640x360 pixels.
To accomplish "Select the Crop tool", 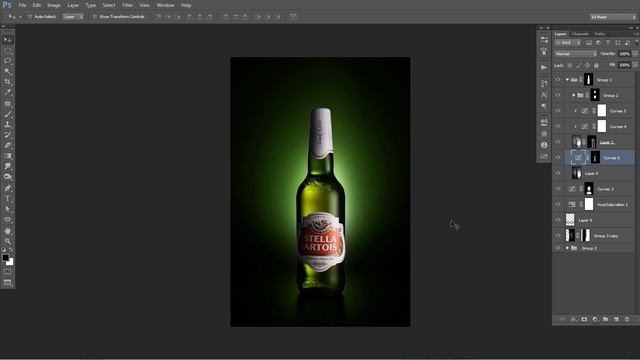I will pos(7,82).
